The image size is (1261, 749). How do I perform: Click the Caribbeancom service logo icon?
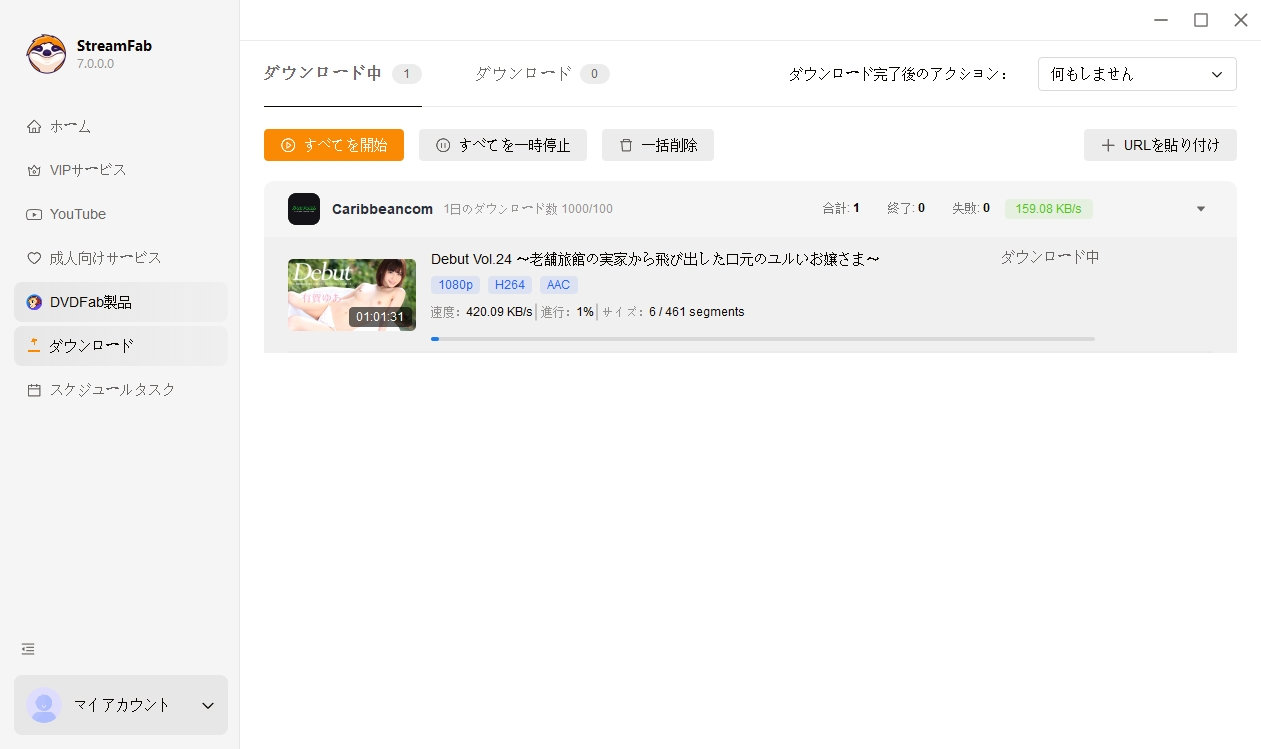(304, 209)
